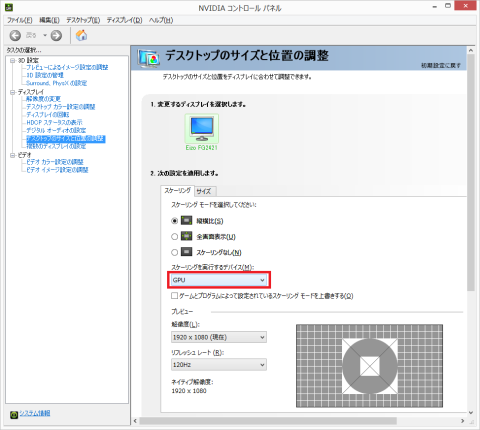Open the デスクトップ(K) menu
This screenshot has width=480, height=430.
(x=83, y=20)
